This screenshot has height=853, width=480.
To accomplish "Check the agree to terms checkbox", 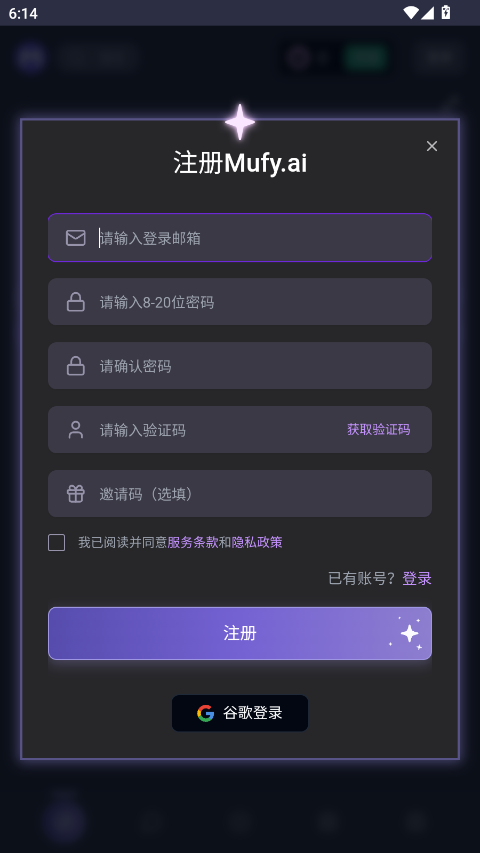I will pyautogui.click(x=57, y=542).
